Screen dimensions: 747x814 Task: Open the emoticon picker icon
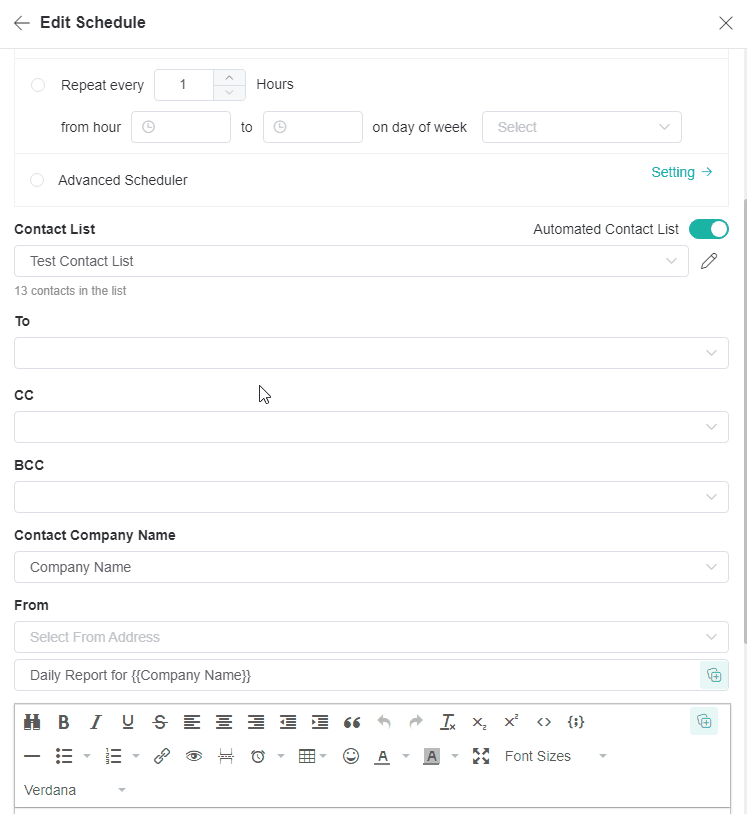point(351,757)
